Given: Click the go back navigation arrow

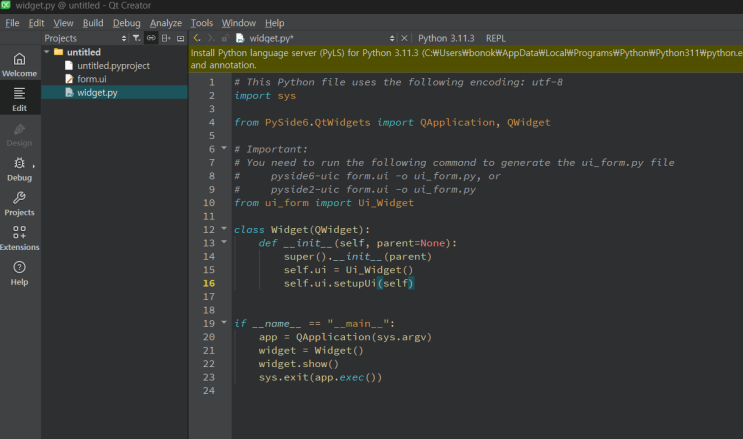Looking at the screenshot, I should coord(197,38).
